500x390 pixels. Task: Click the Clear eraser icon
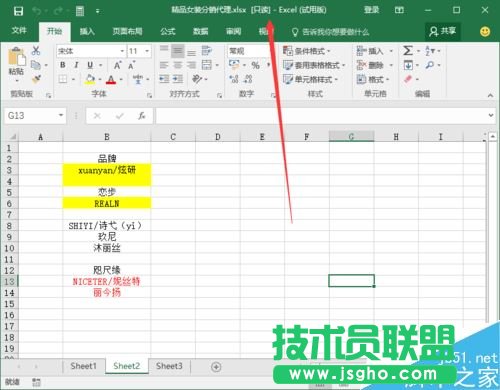[408, 79]
